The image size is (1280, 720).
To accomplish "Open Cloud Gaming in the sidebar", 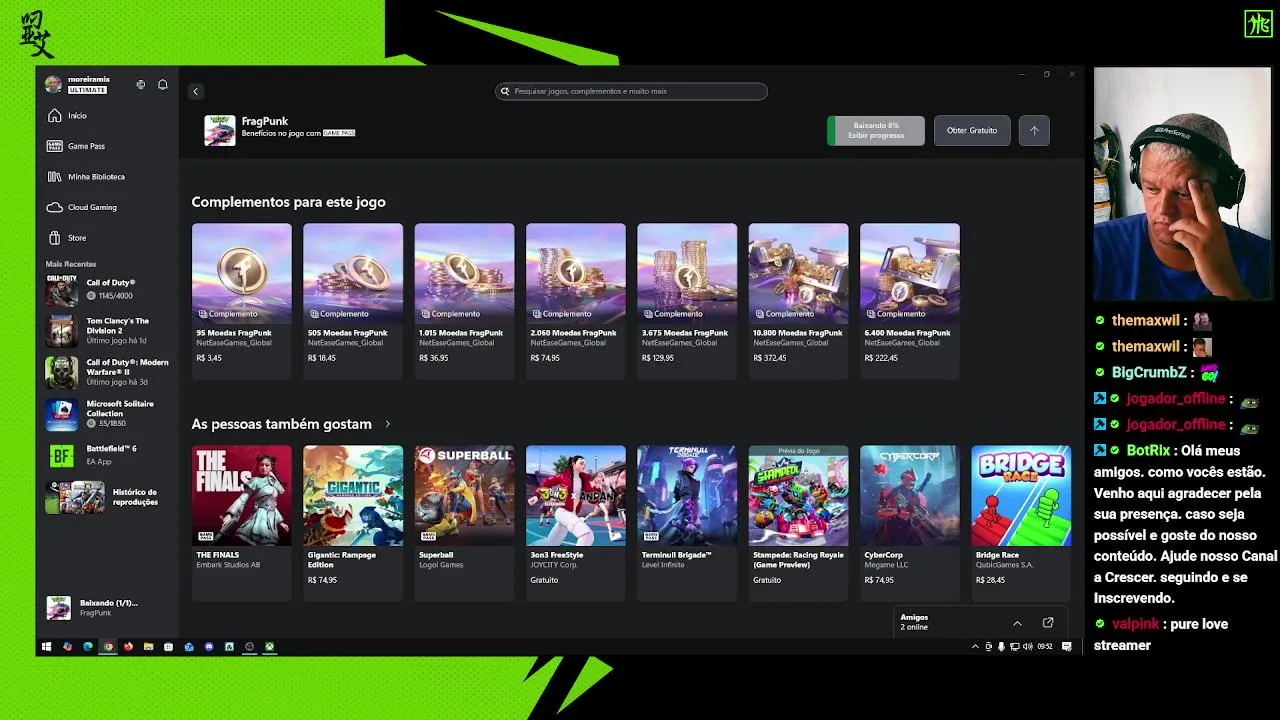I will click(x=108, y=207).
